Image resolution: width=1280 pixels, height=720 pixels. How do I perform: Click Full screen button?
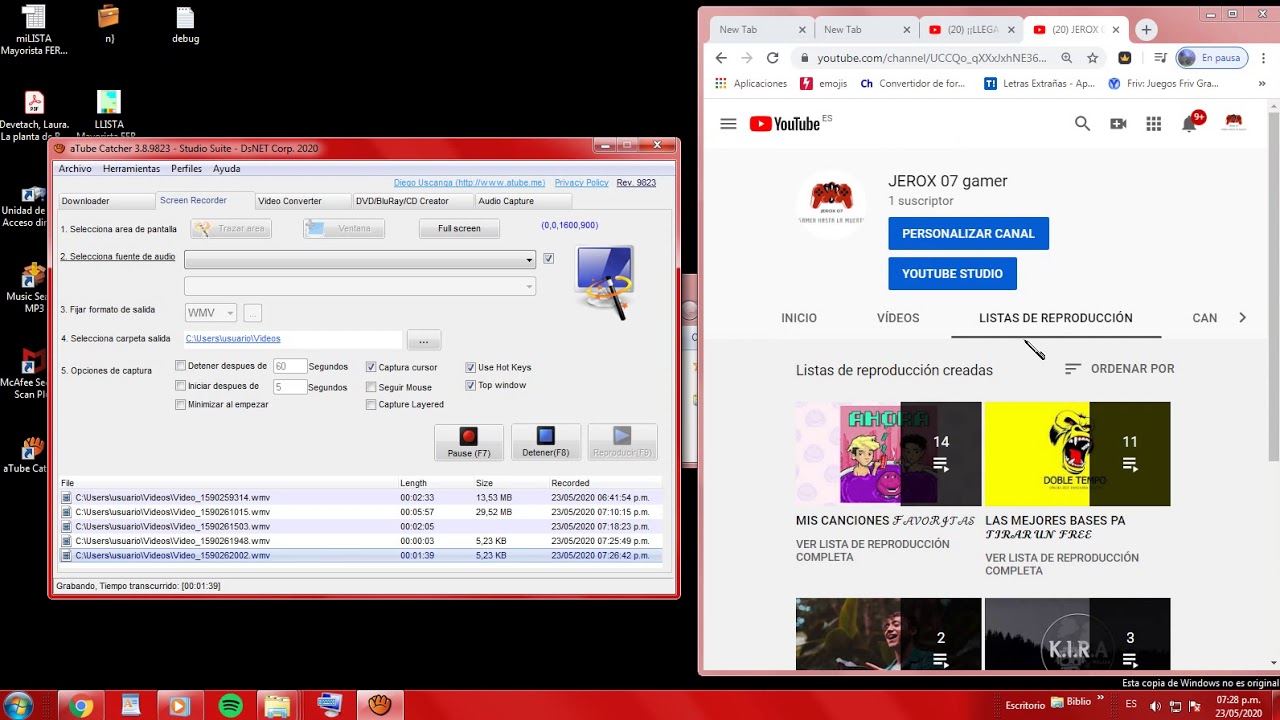[x=459, y=229]
